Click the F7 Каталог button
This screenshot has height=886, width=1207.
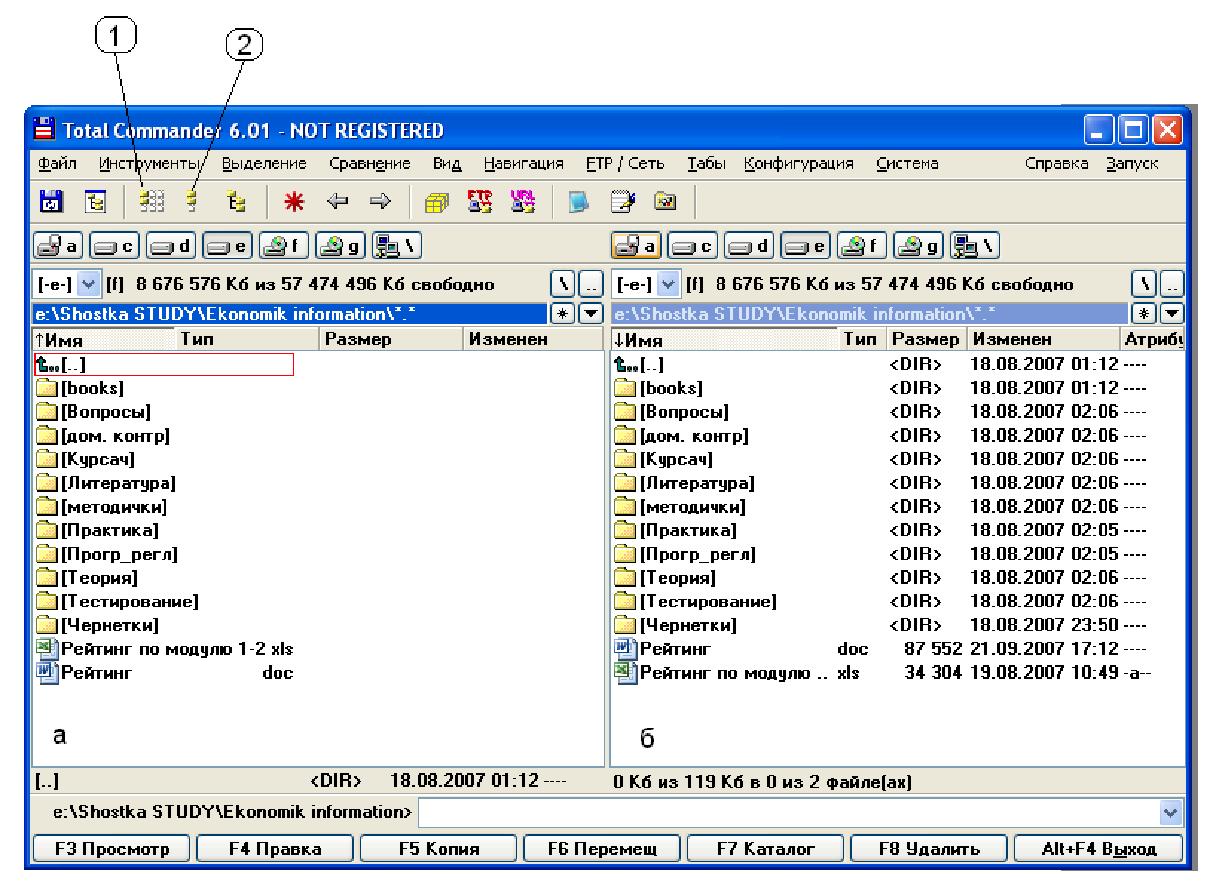[765, 849]
